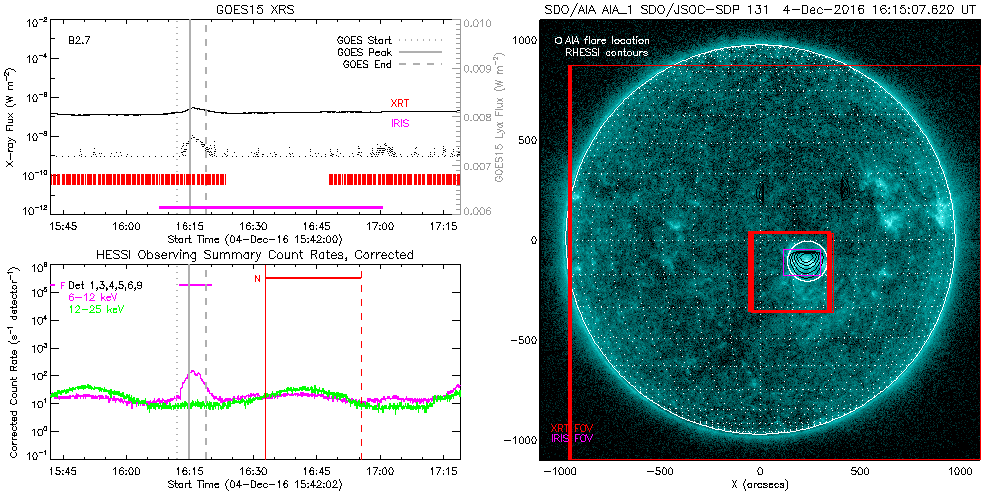Click the HESSI Observing Summary Count Rates title
Image resolution: width=1000 pixels, height=500 pixels.
(257, 255)
